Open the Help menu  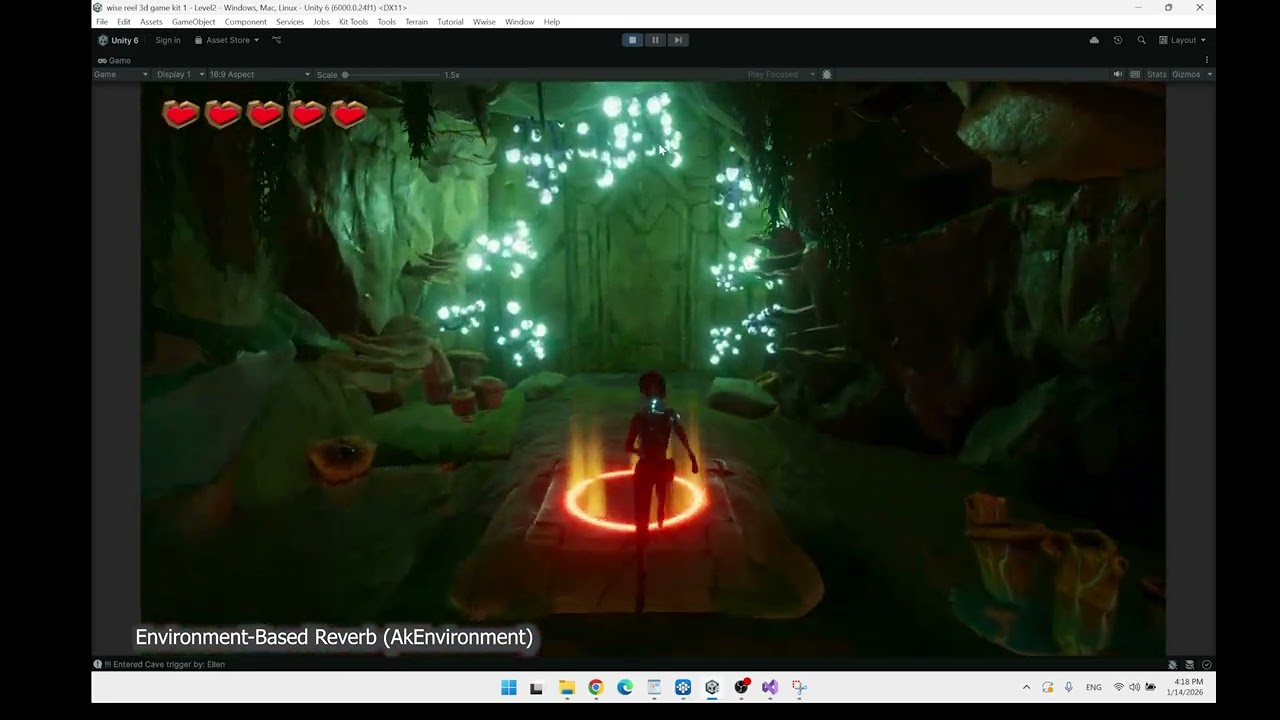pos(552,22)
